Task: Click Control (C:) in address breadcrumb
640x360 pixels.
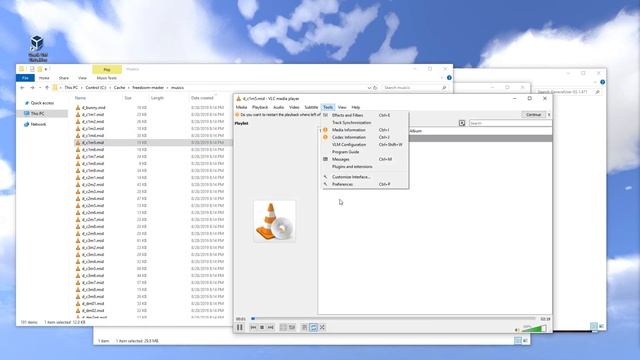Action: [x=96, y=88]
